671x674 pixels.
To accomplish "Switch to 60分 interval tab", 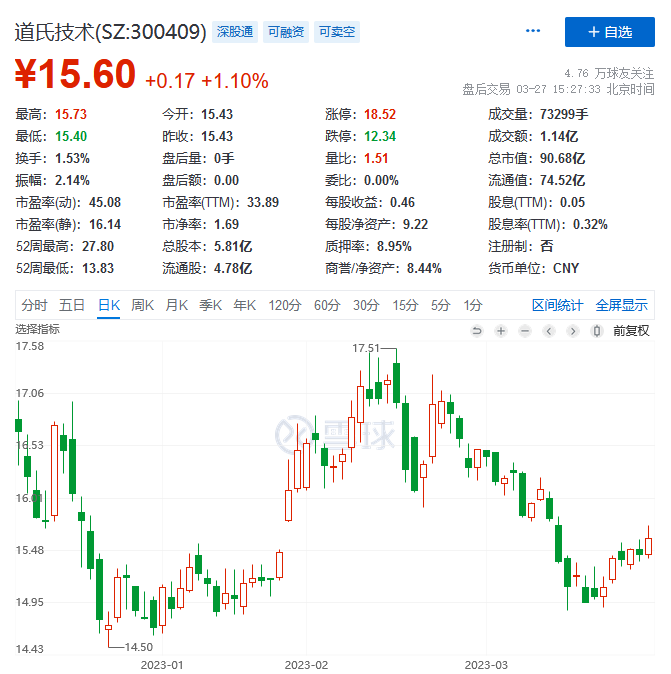I will point(327,305).
